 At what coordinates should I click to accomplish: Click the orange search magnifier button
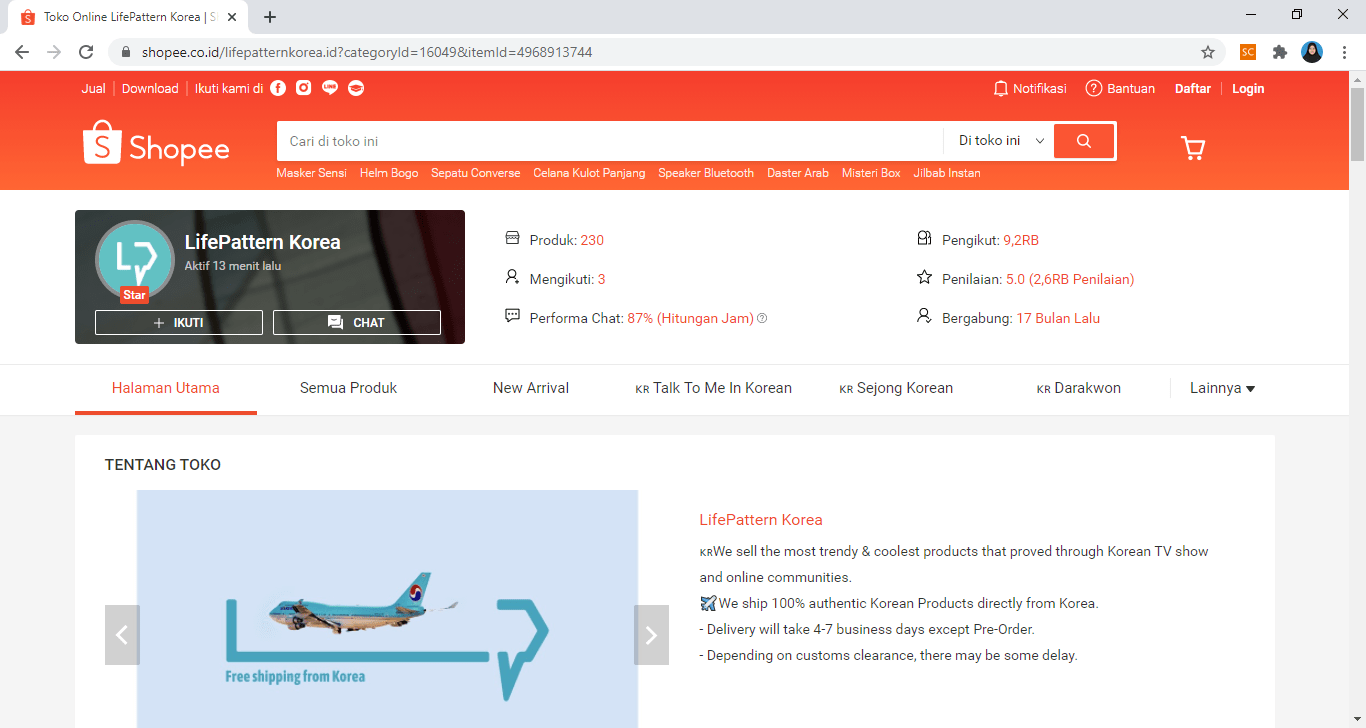(x=1084, y=141)
